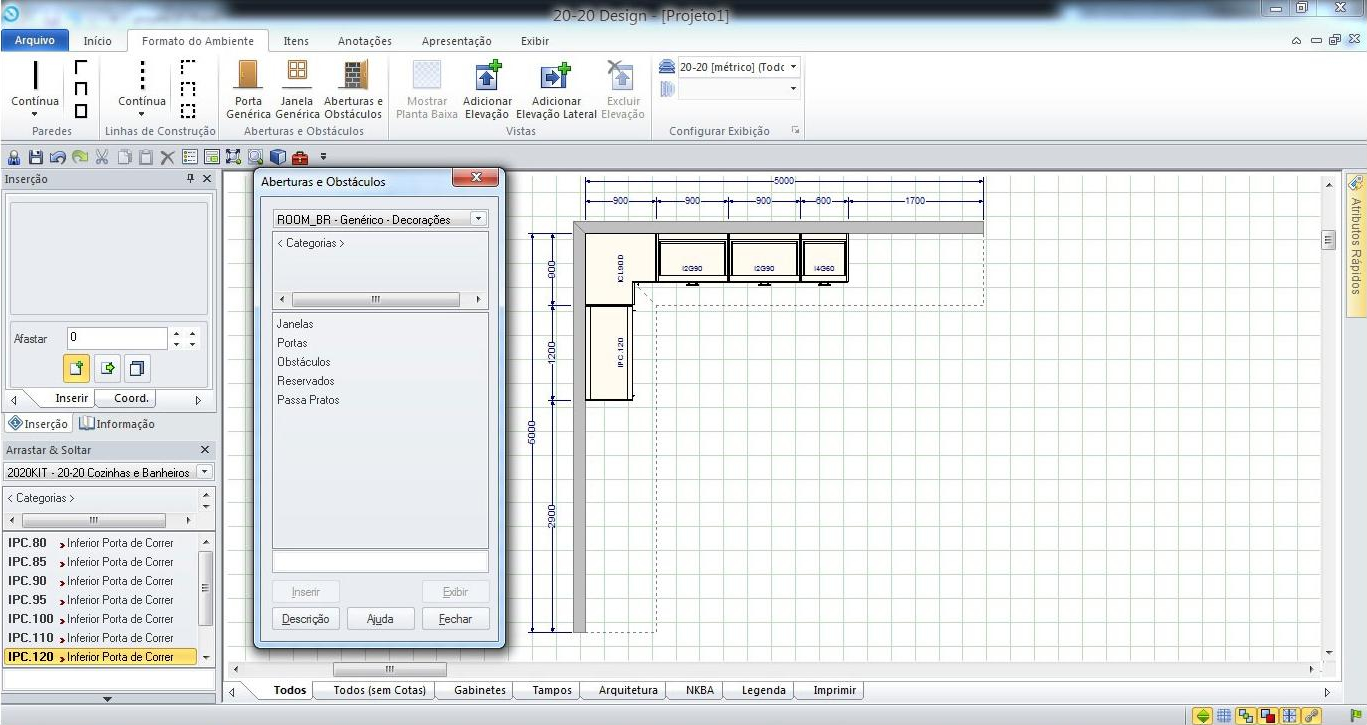Click the copy pages icon
The image size is (1367, 725).
tap(124, 157)
